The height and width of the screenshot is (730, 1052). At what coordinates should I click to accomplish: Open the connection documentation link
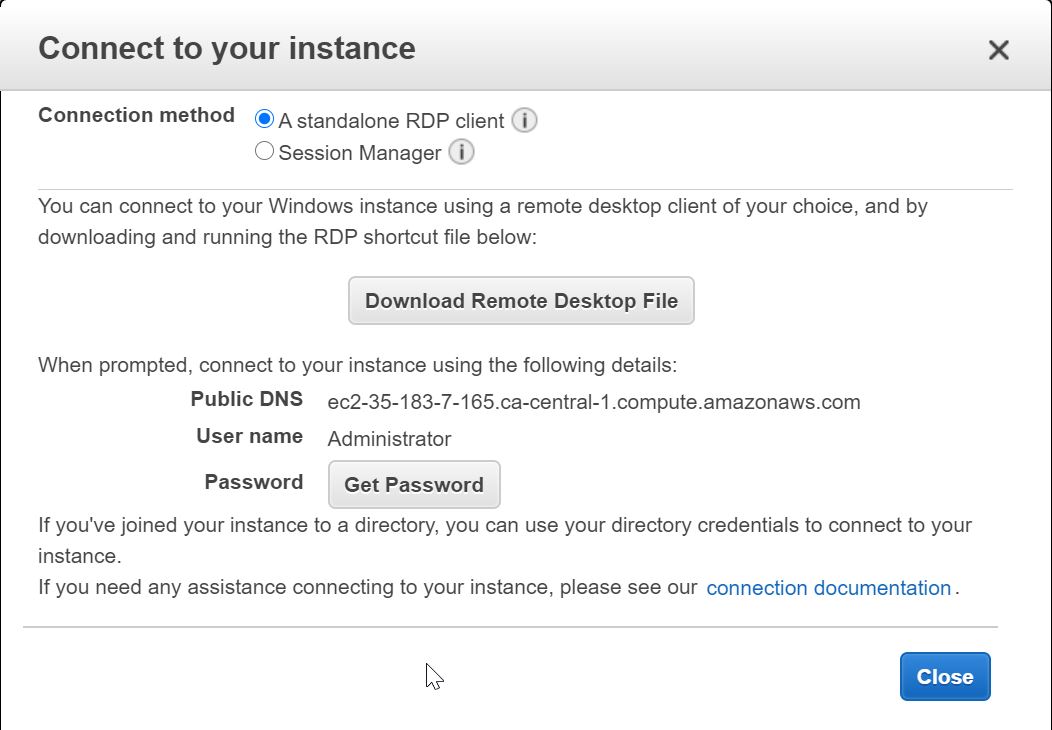click(827, 588)
